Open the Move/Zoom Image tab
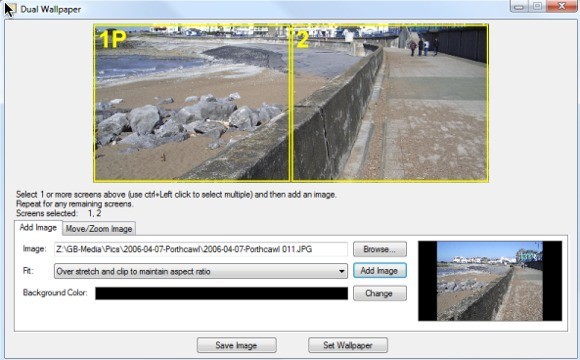Image resolution: width=580 pixels, height=360 pixels. click(99, 229)
